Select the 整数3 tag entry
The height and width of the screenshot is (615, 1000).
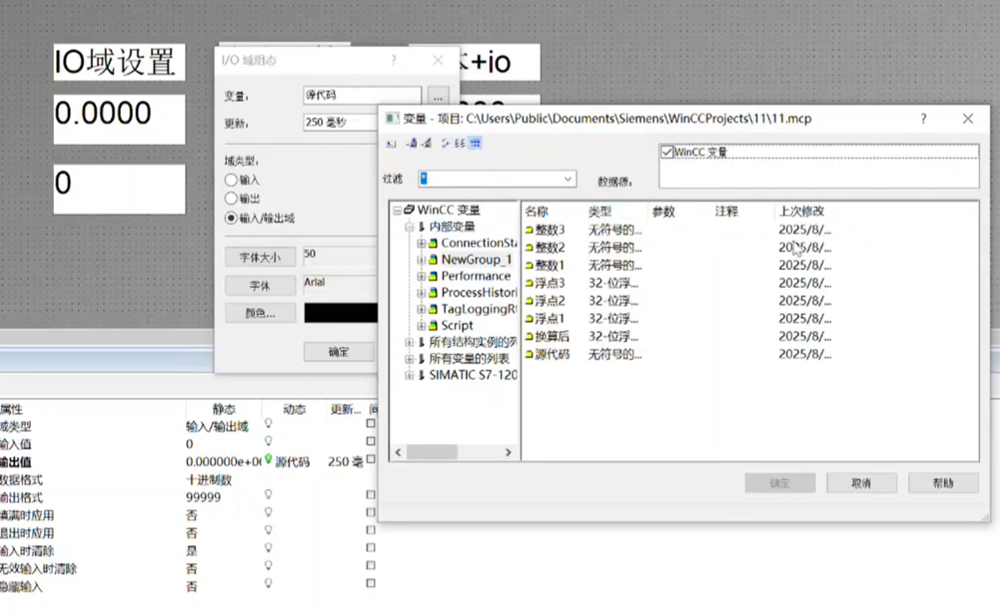point(550,230)
